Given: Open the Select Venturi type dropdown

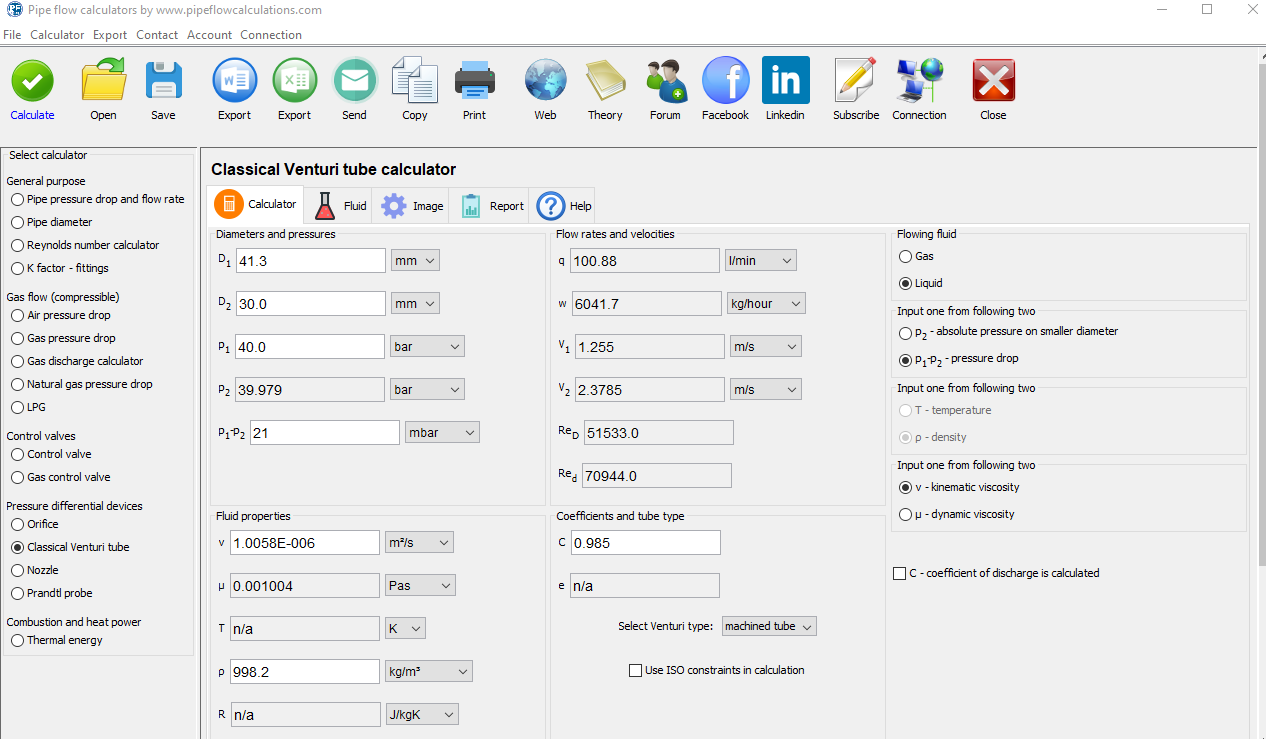Looking at the screenshot, I should pos(768,626).
